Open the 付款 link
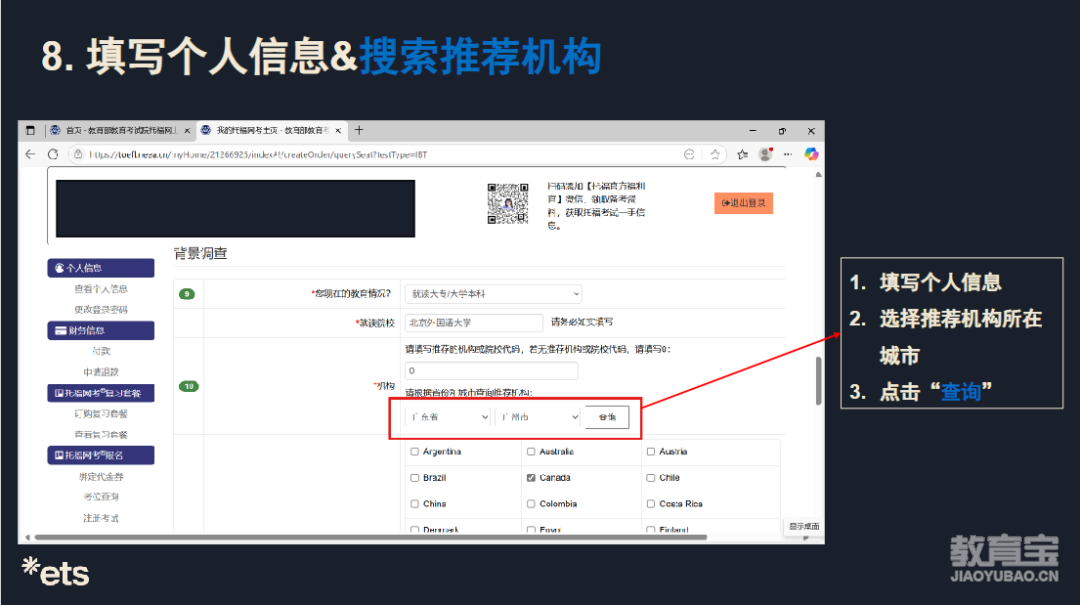Image resolution: width=1080 pixels, height=605 pixels. tap(101, 351)
